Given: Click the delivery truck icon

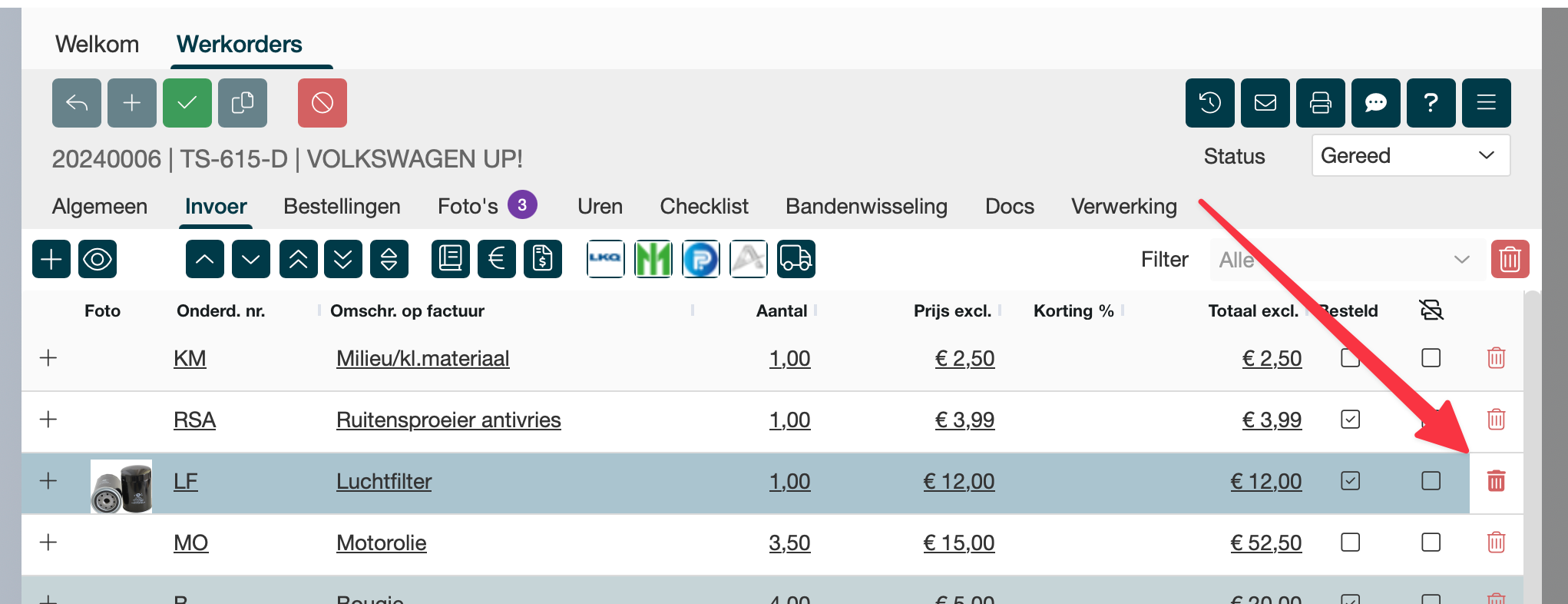Looking at the screenshot, I should point(796,259).
